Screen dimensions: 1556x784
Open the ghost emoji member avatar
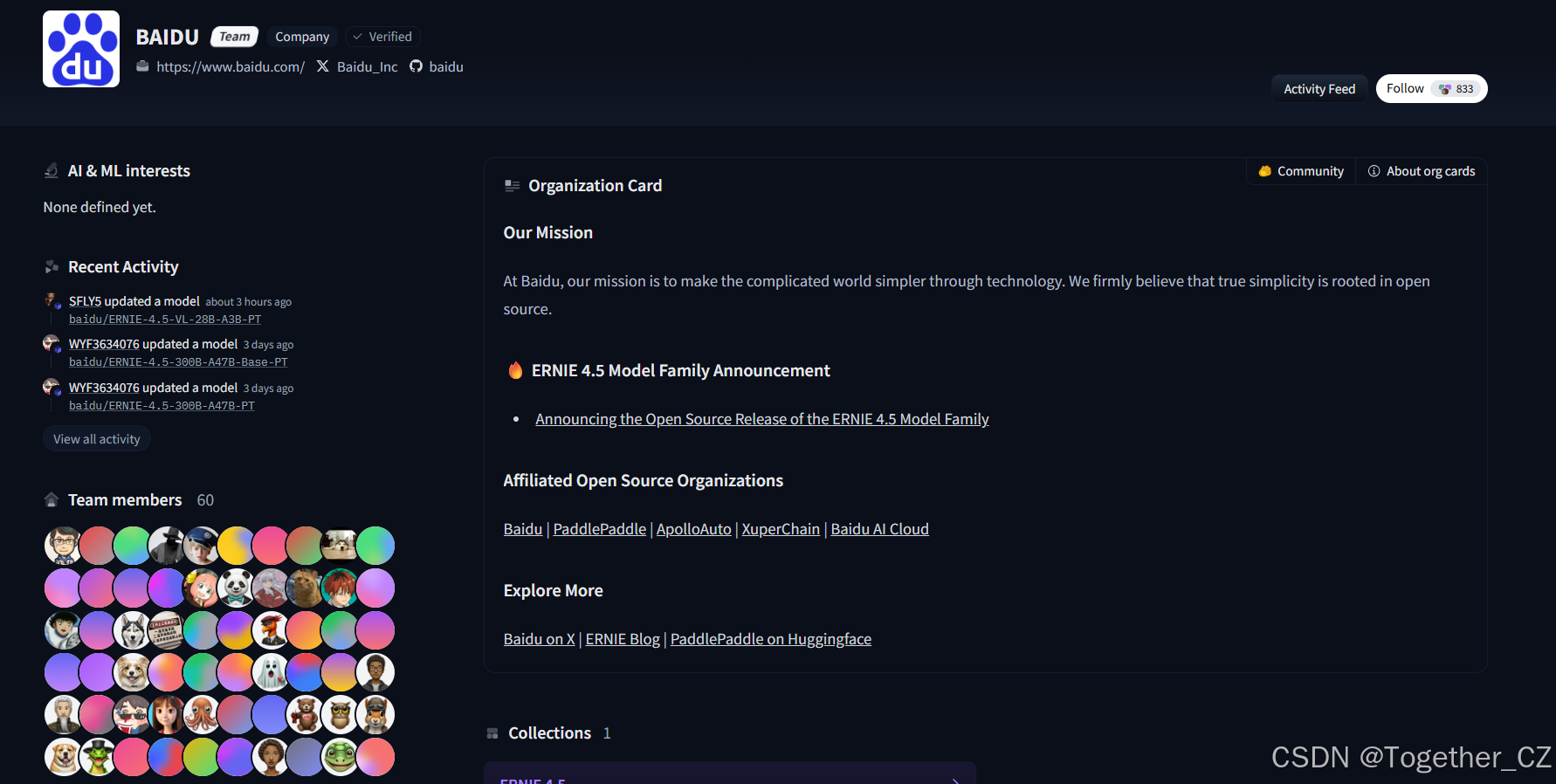pos(271,672)
